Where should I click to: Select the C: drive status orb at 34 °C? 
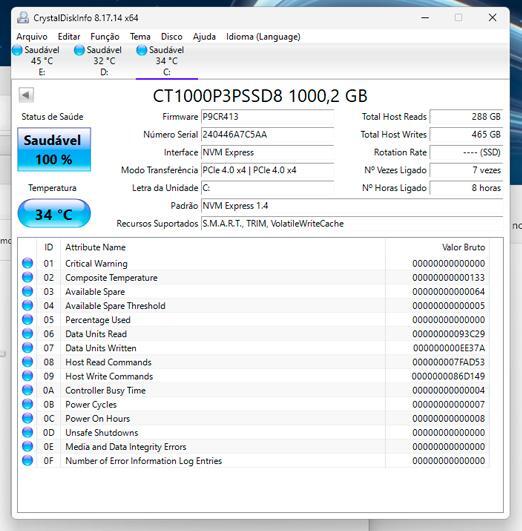[142, 50]
